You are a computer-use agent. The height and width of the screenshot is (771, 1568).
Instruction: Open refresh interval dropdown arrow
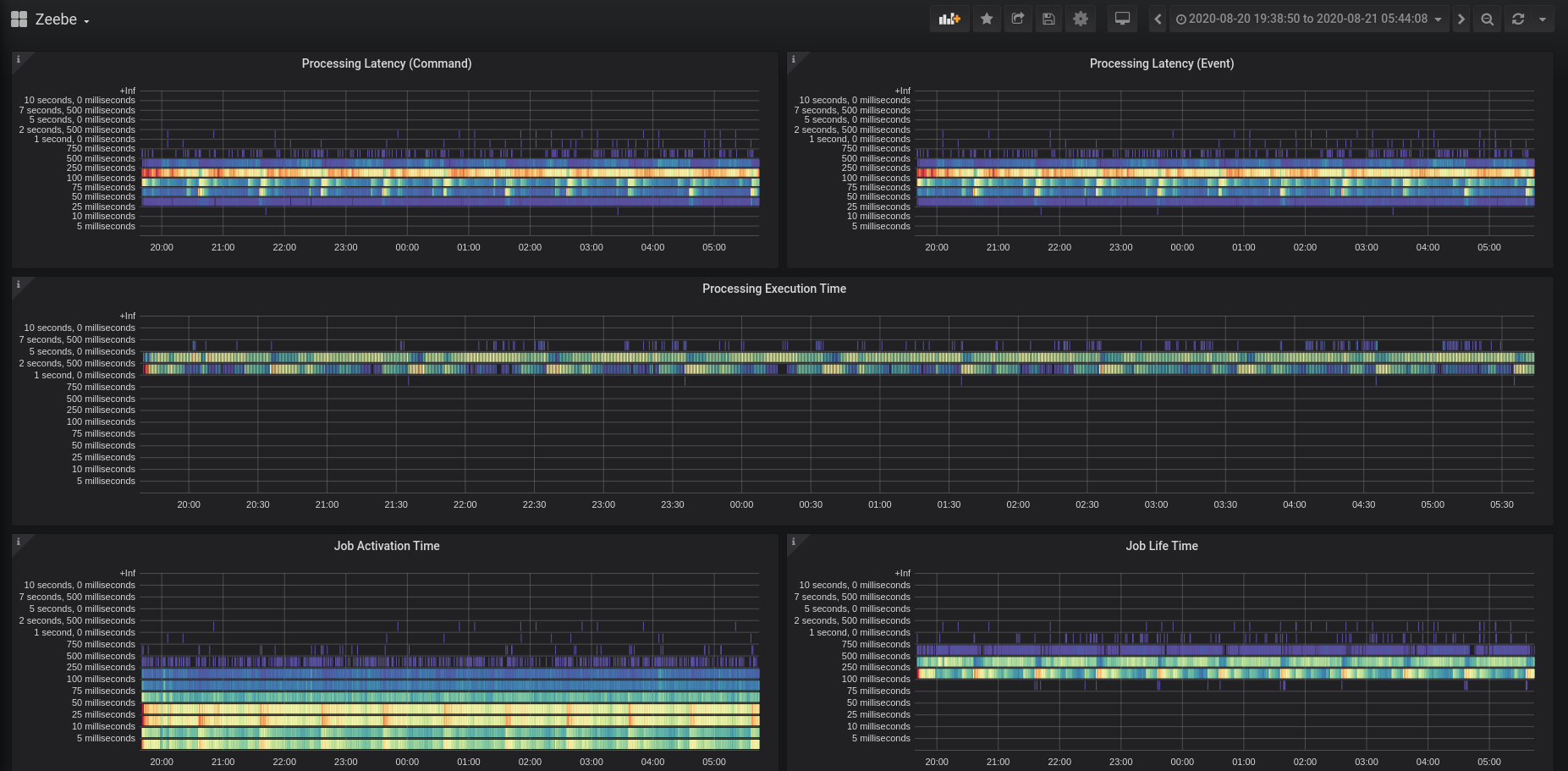point(1543,19)
